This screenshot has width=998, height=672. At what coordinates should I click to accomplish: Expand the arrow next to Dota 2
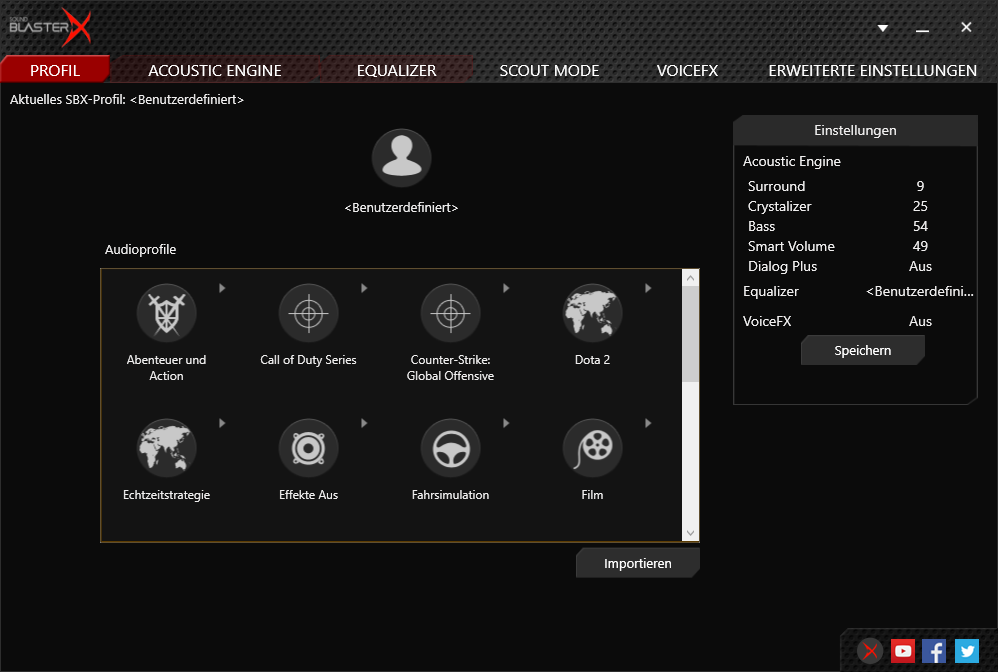tap(648, 288)
